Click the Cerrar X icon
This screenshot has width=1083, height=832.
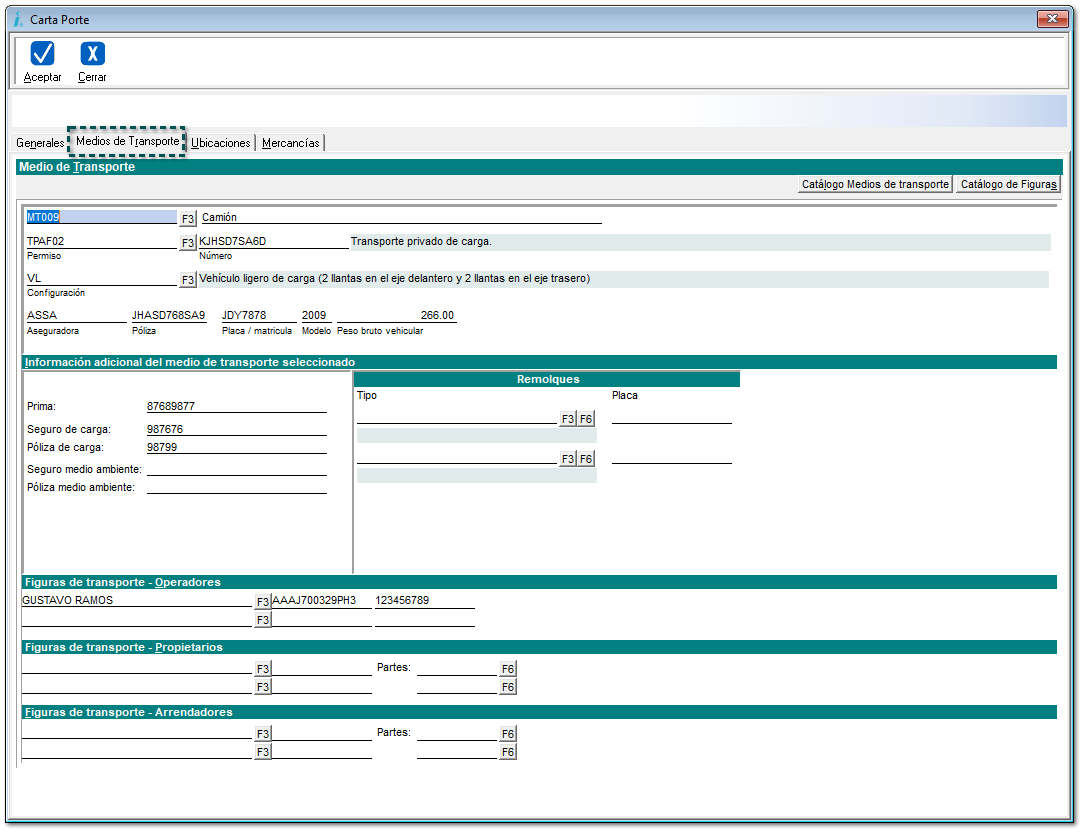click(92, 54)
